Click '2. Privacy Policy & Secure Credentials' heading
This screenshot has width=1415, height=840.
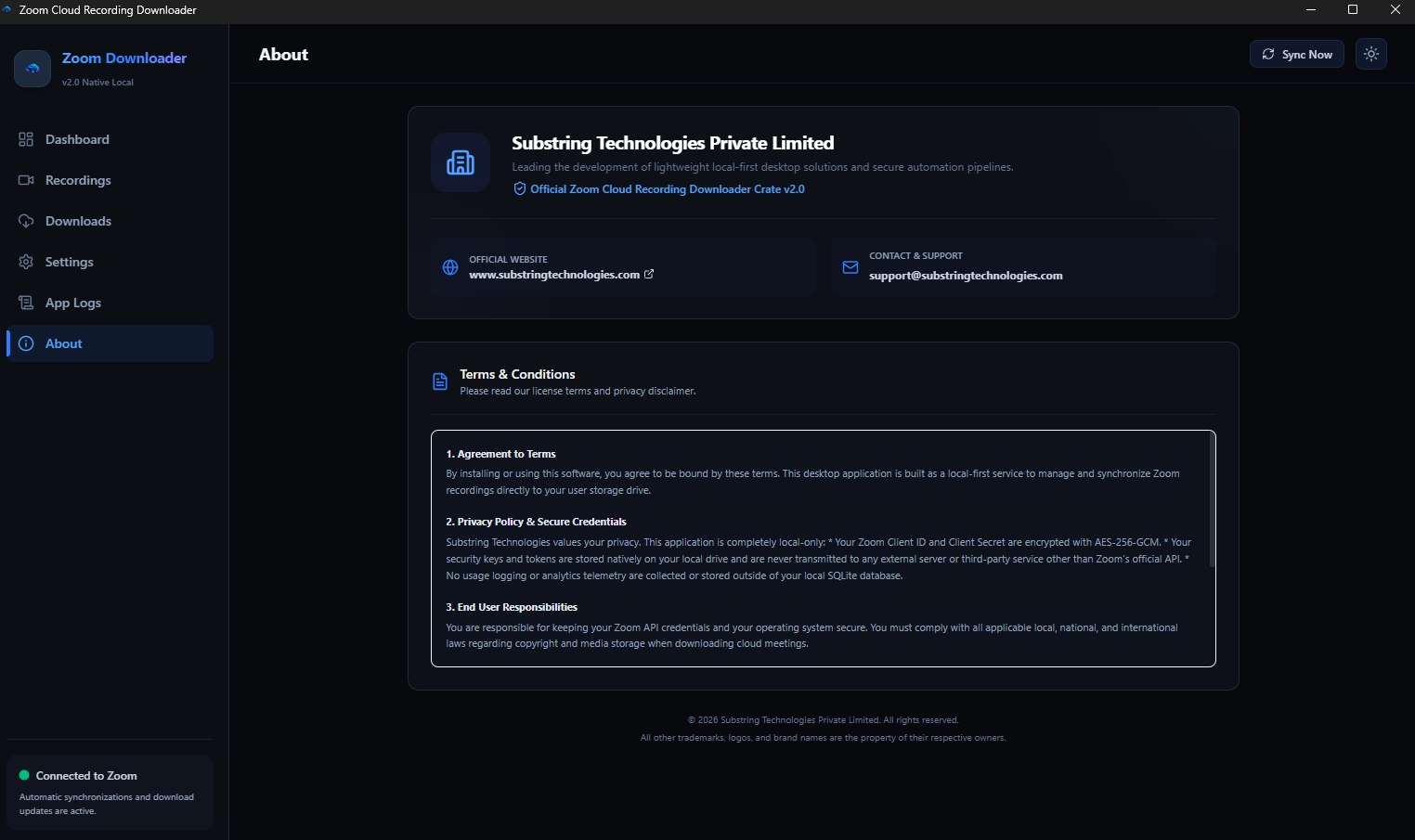pos(536,522)
